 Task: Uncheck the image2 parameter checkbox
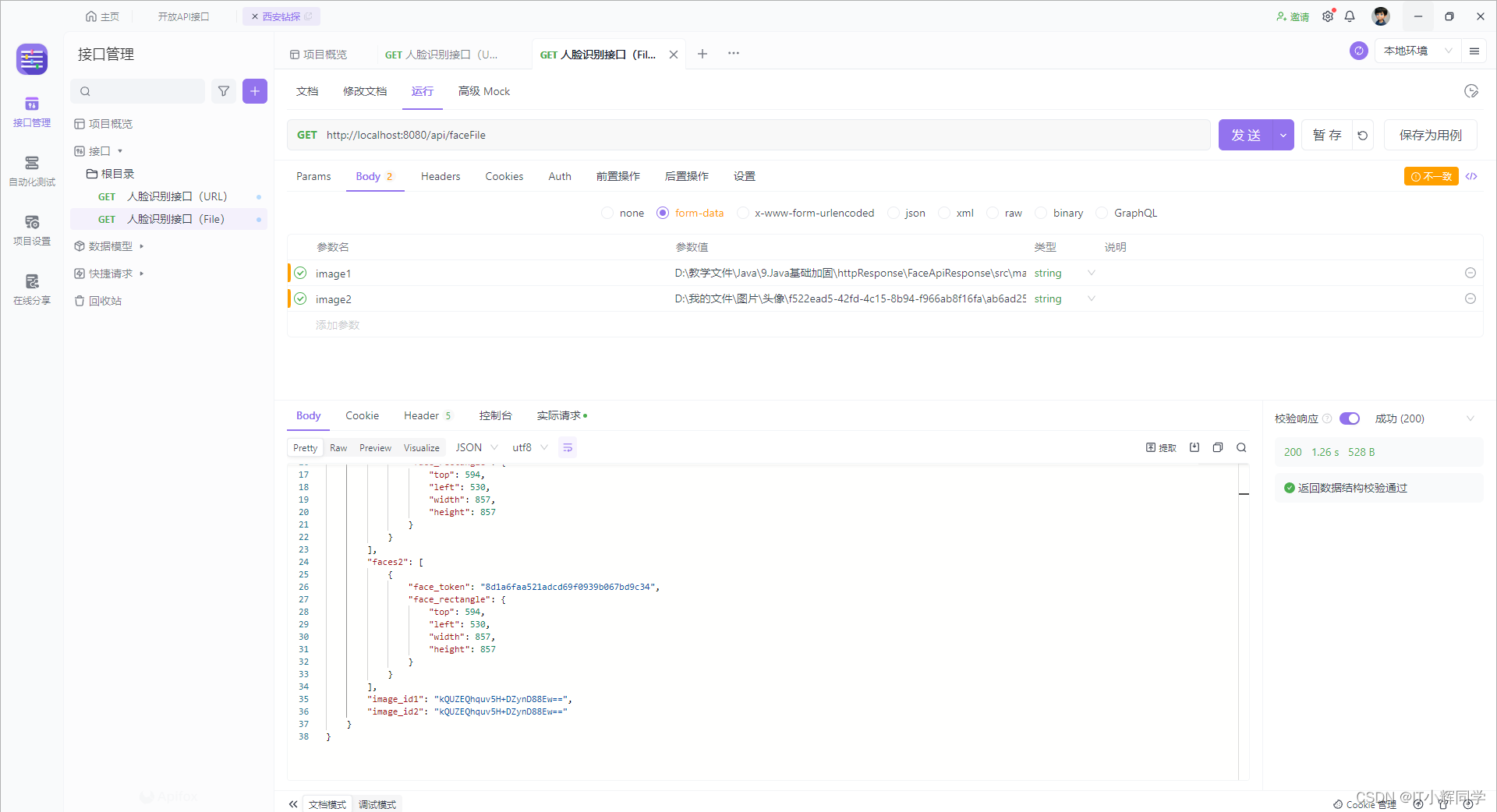click(300, 298)
